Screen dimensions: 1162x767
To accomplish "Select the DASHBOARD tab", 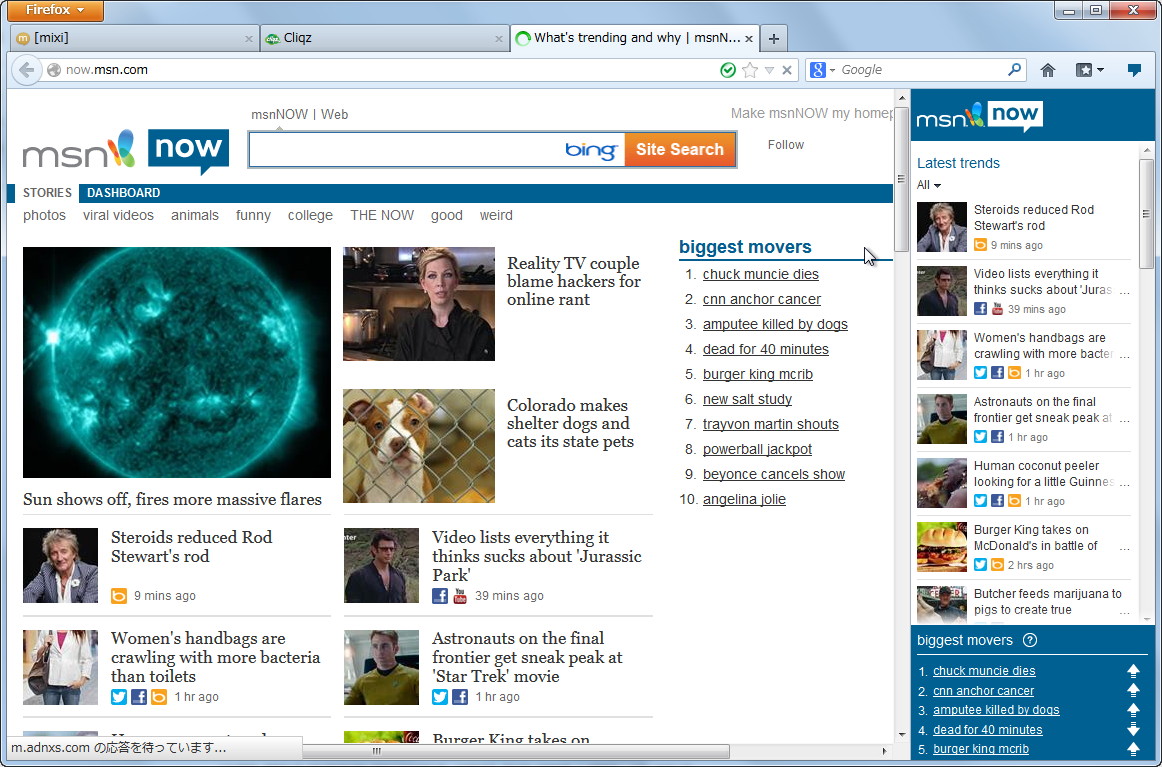I will [x=123, y=193].
